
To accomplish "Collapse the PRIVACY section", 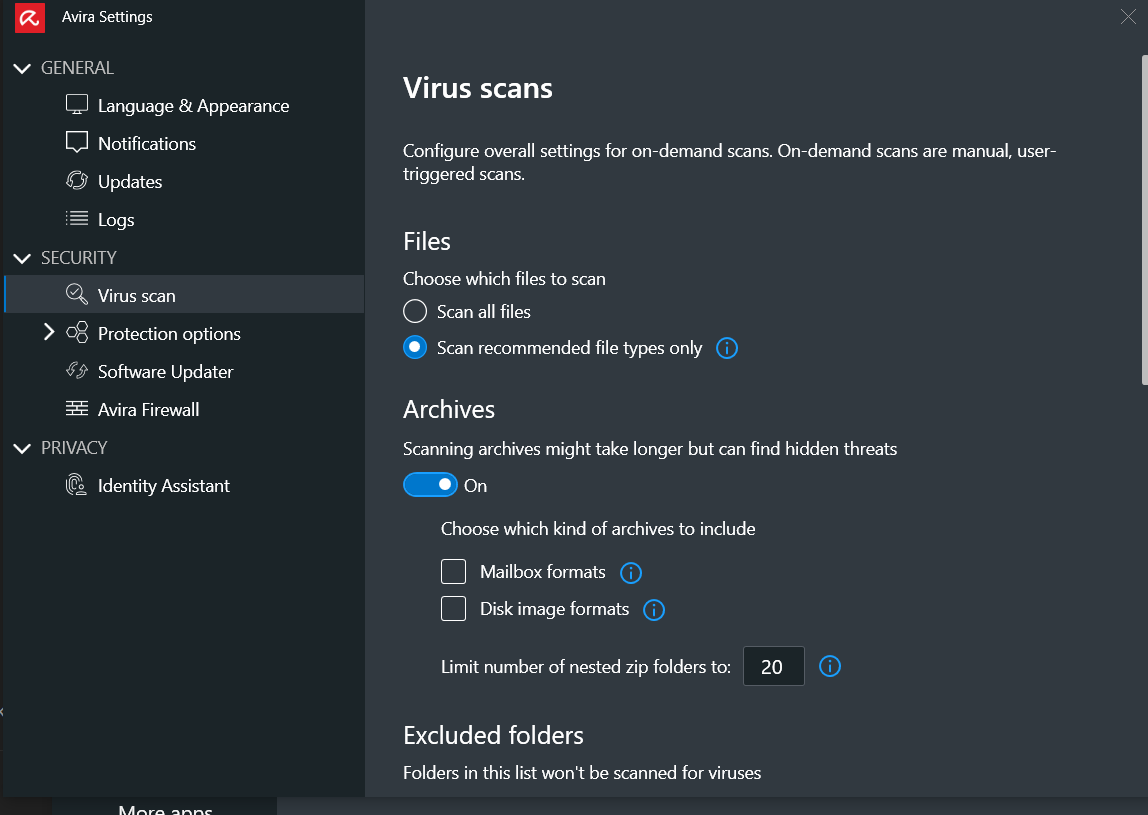I will (22, 448).
